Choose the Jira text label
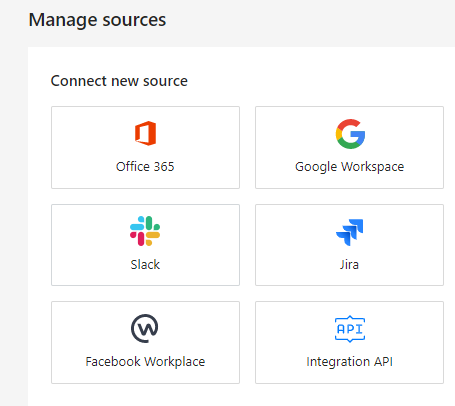 click(x=349, y=264)
